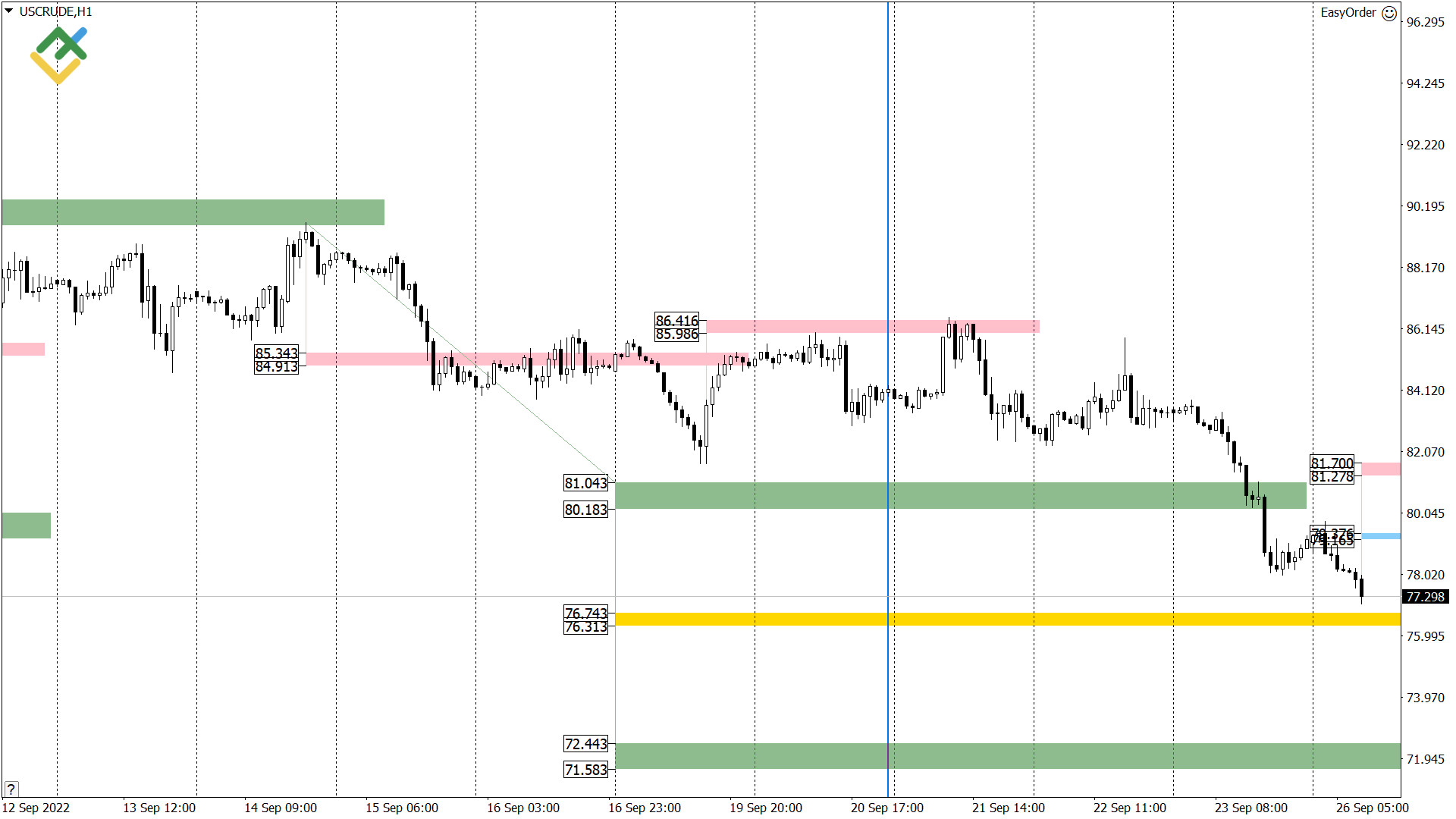Select the 81.700 level label
The image size is (1456, 819).
1332,463
